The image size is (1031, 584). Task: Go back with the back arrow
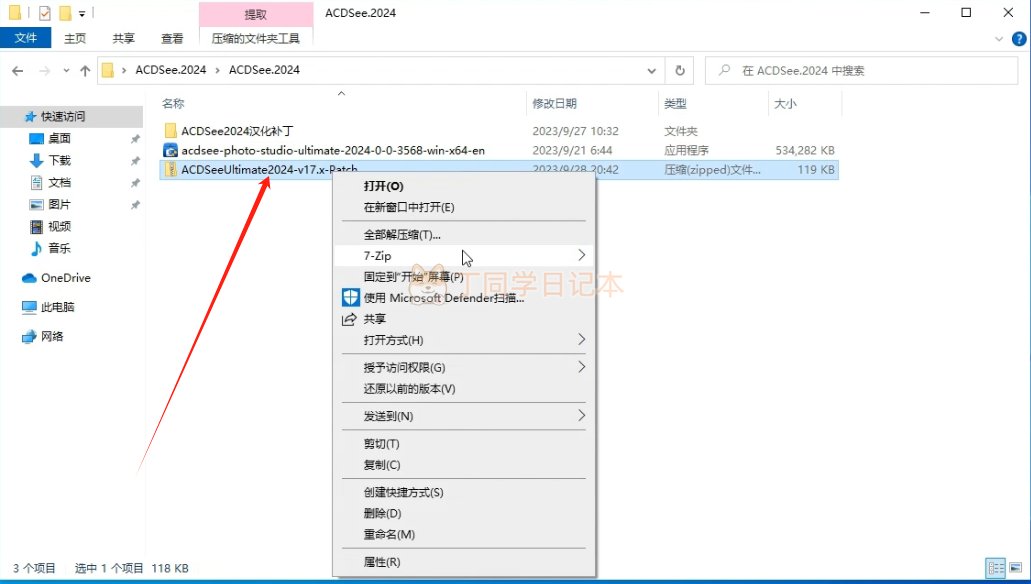[18, 70]
